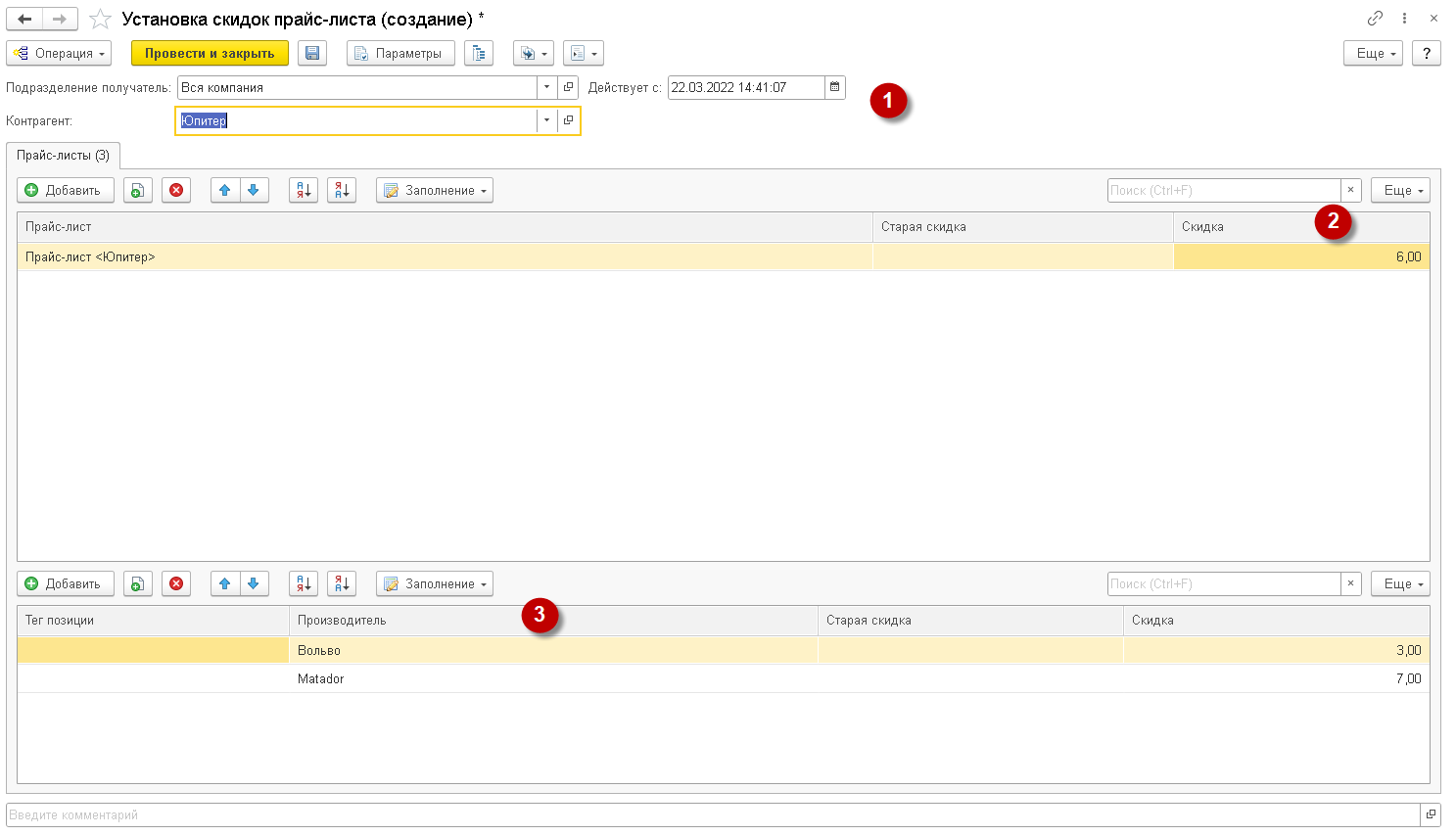
Task: Open the Юпитер counterparty with its open button
Action: 568,120
